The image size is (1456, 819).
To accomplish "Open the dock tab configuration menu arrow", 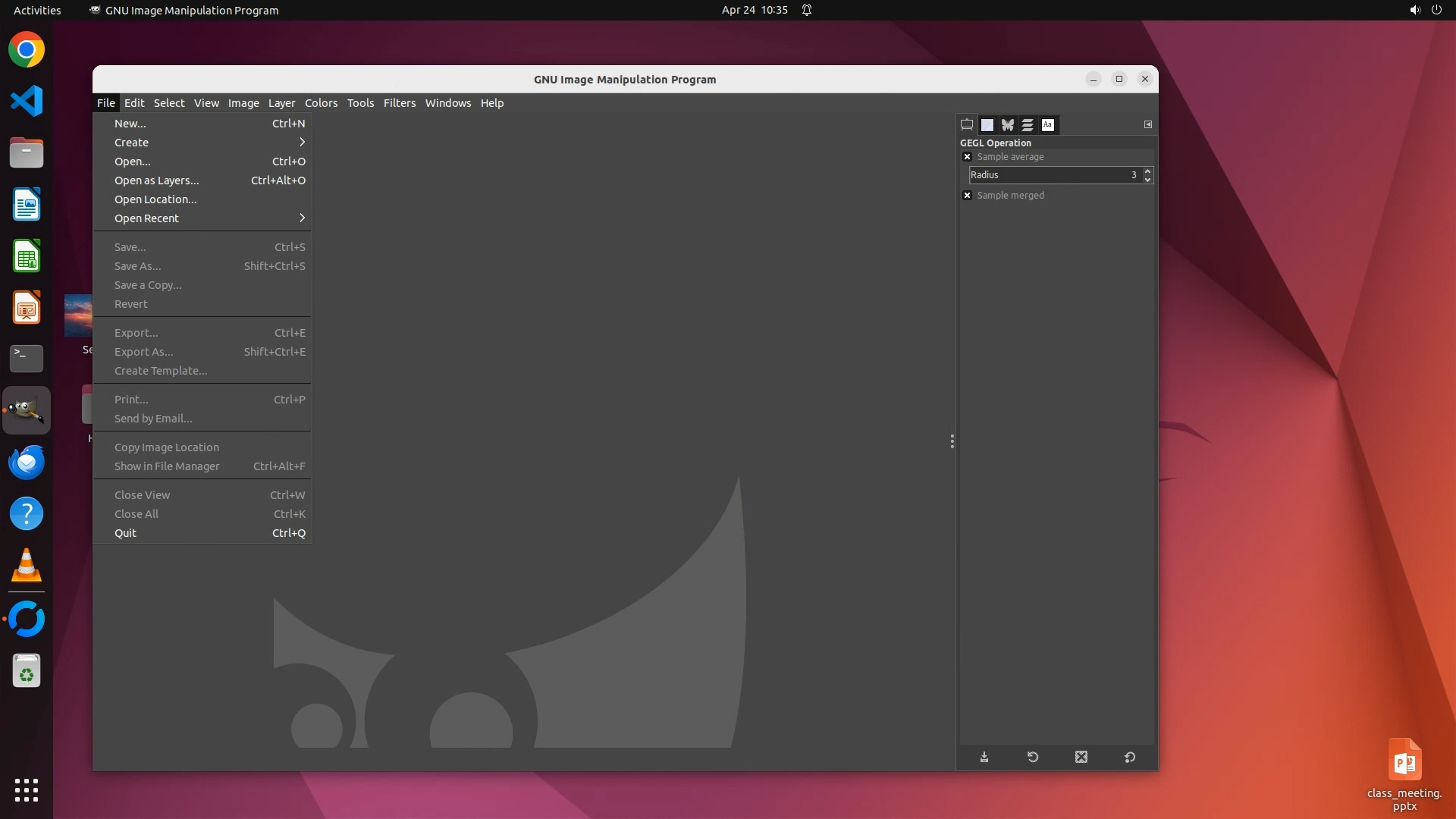I will tap(1148, 124).
